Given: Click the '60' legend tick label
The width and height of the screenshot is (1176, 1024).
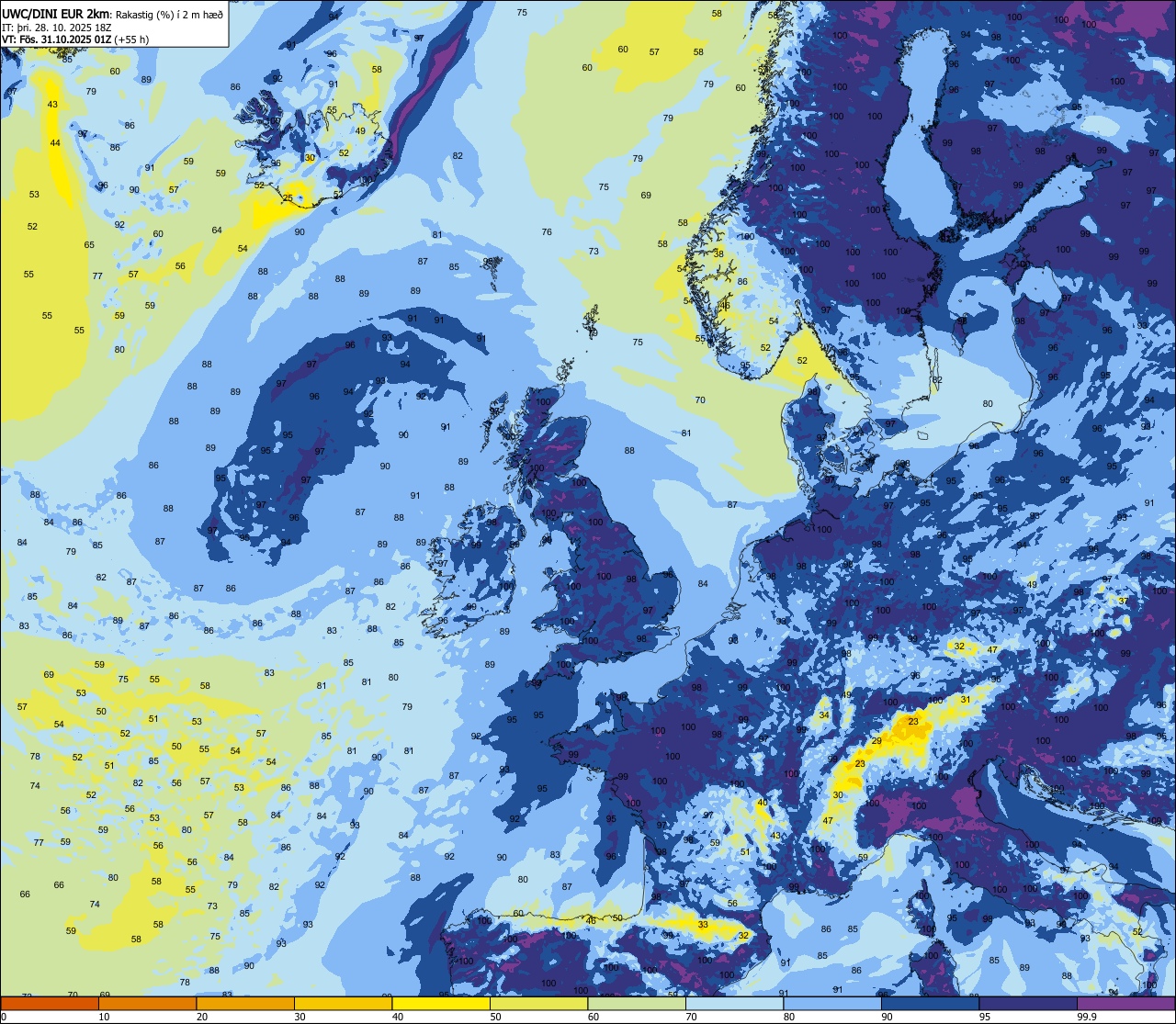Looking at the screenshot, I should tap(594, 1017).
